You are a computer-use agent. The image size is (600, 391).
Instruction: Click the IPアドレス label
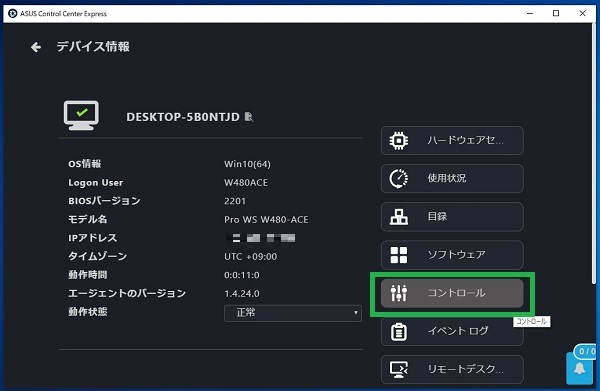93,238
